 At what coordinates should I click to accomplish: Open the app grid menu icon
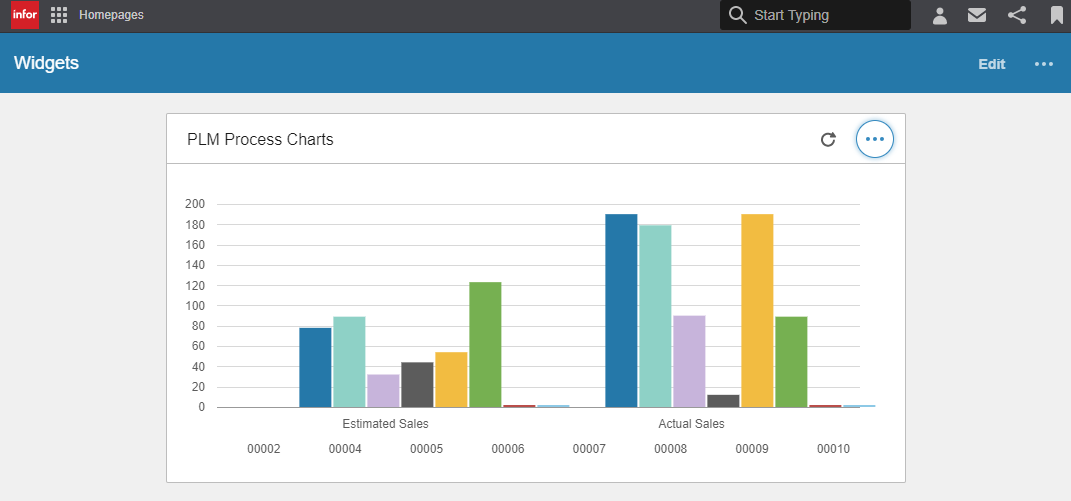click(59, 15)
